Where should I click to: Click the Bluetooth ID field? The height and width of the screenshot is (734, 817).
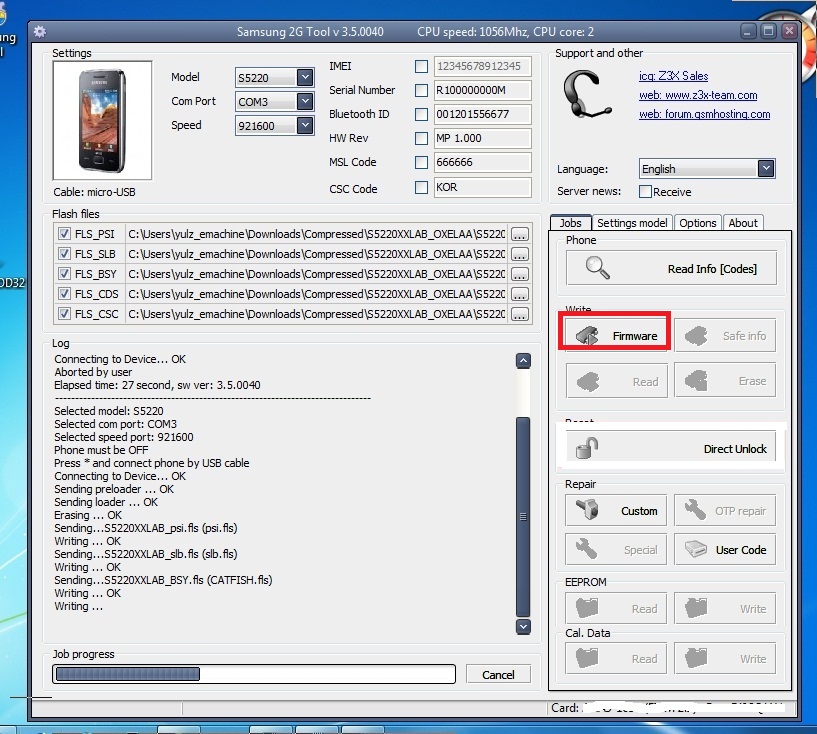click(x=482, y=114)
